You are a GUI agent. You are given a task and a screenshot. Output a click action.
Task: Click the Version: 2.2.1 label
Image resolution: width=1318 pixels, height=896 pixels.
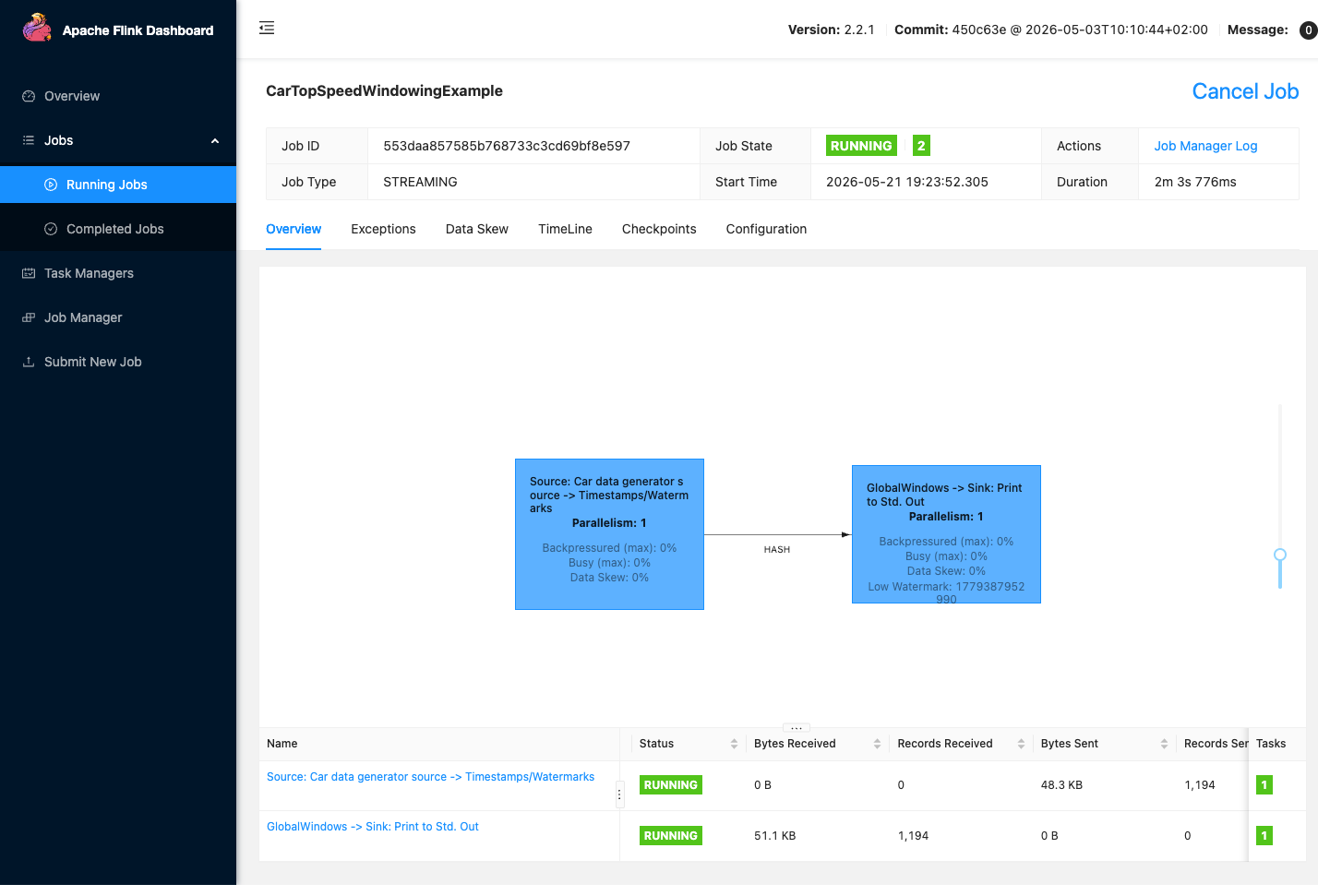831,30
